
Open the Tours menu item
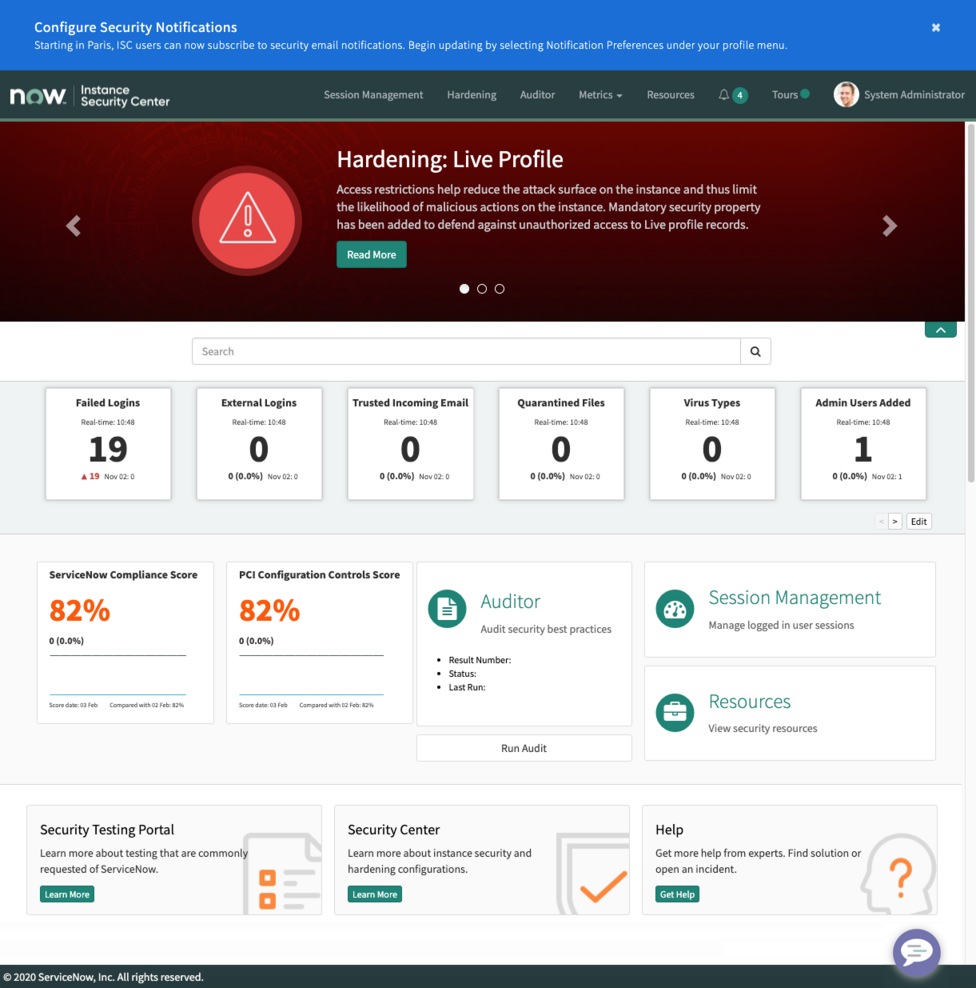[x=784, y=95]
